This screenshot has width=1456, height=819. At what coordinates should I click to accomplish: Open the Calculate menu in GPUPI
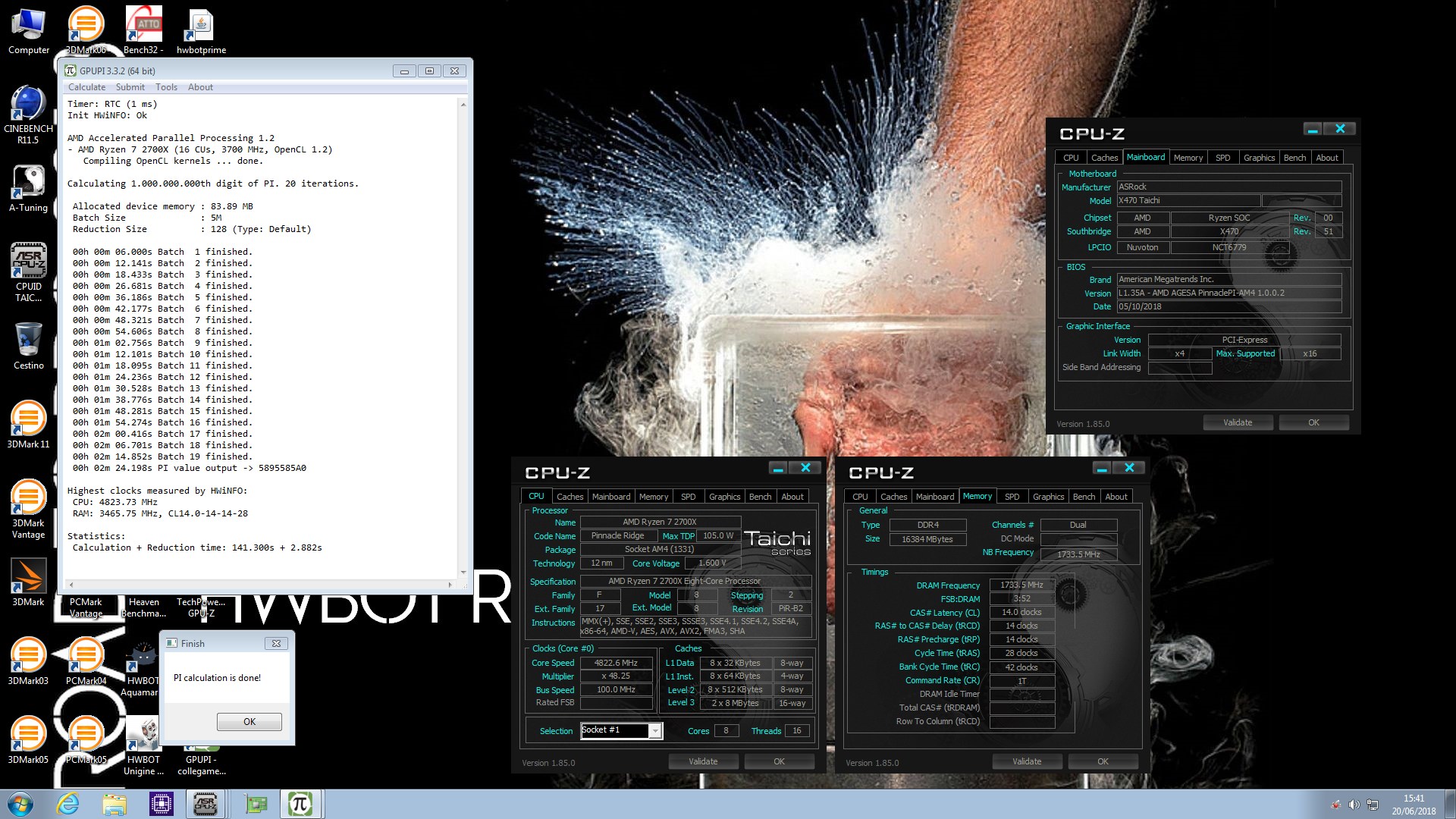86,87
